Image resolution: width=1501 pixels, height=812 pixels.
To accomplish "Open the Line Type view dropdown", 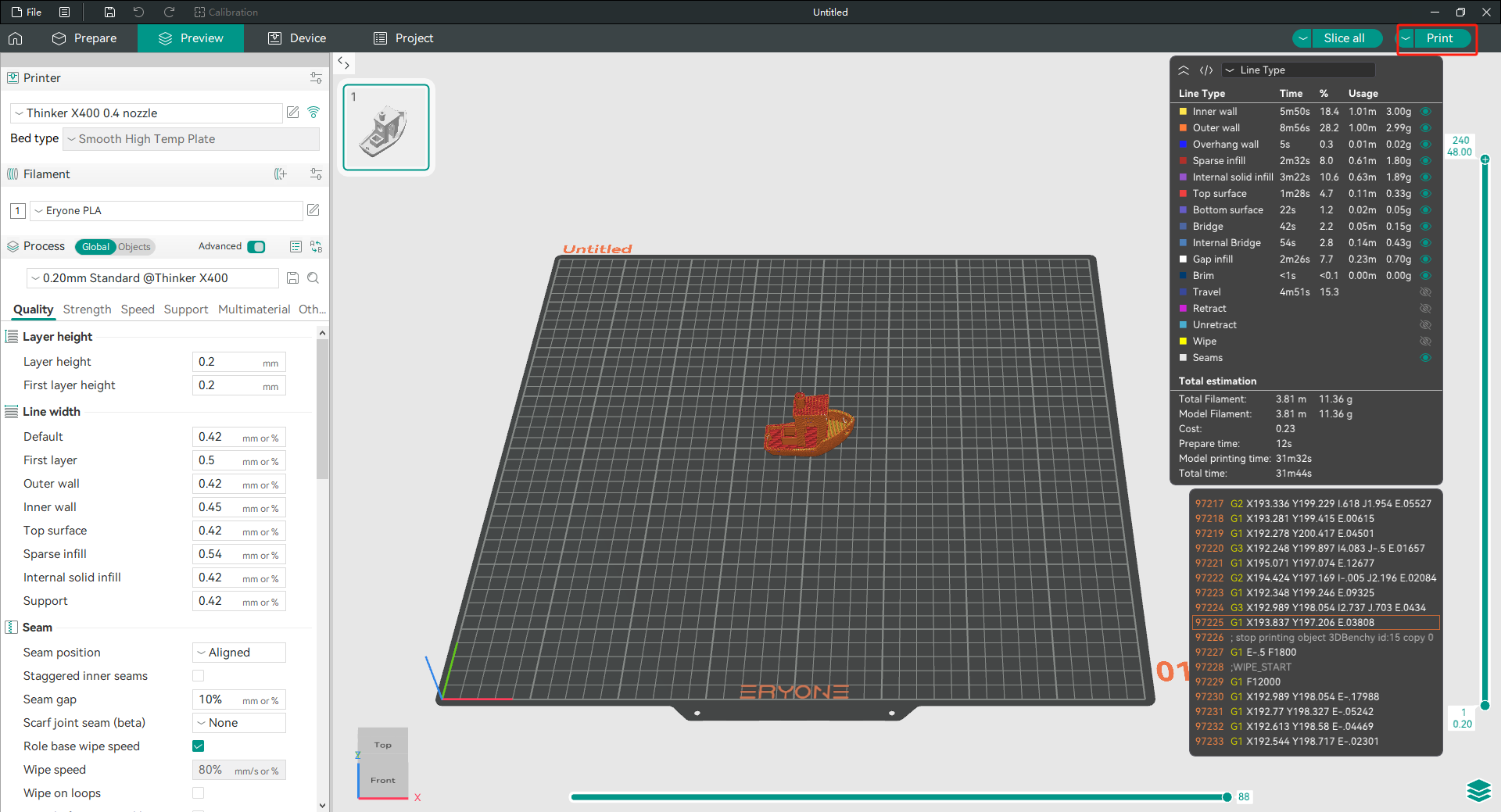I will (1298, 70).
